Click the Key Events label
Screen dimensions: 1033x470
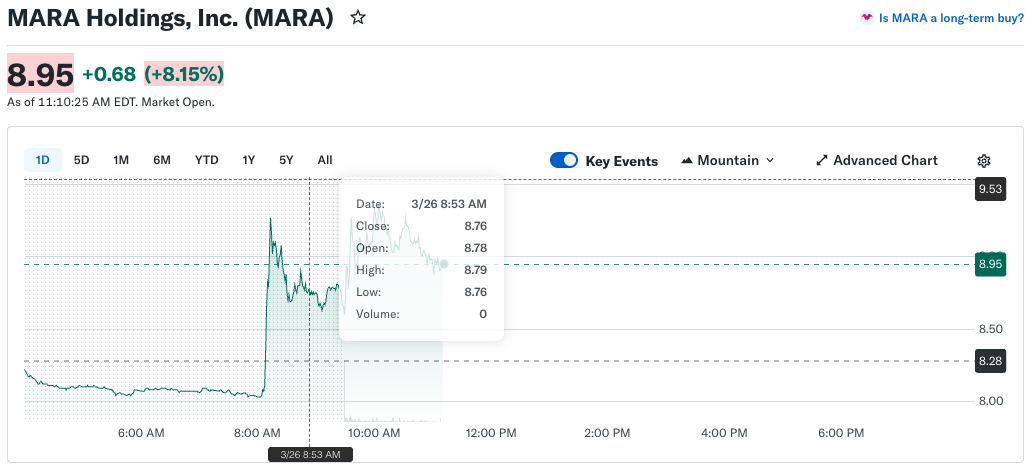621,161
